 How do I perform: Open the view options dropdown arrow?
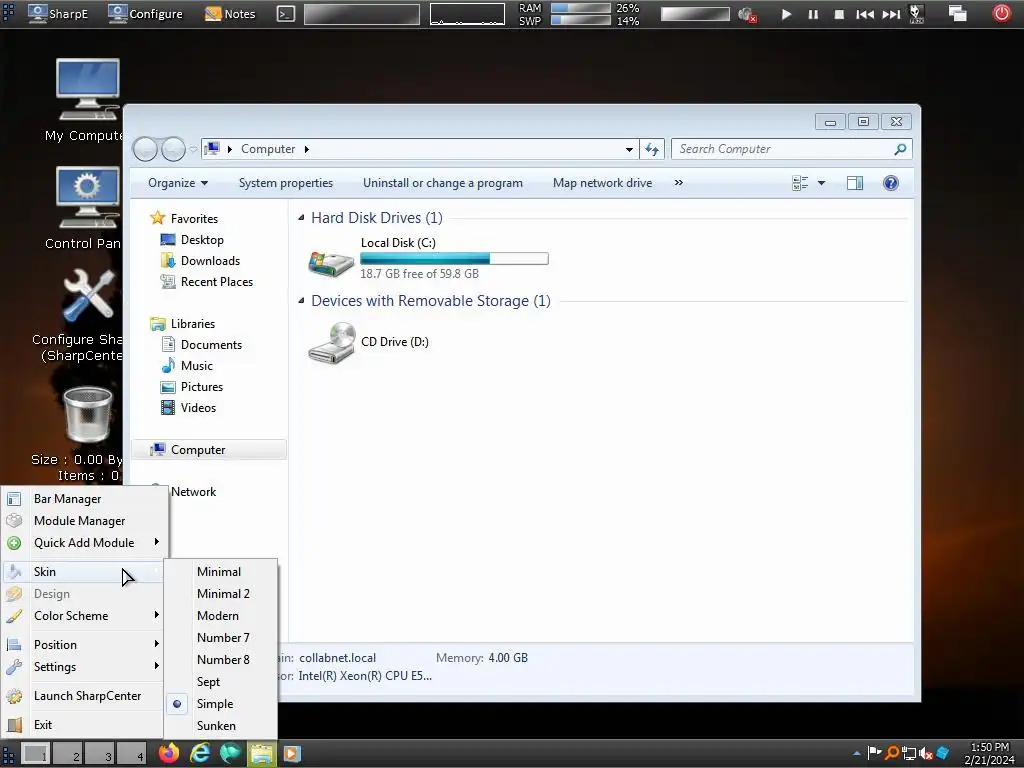click(x=822, y=183)
